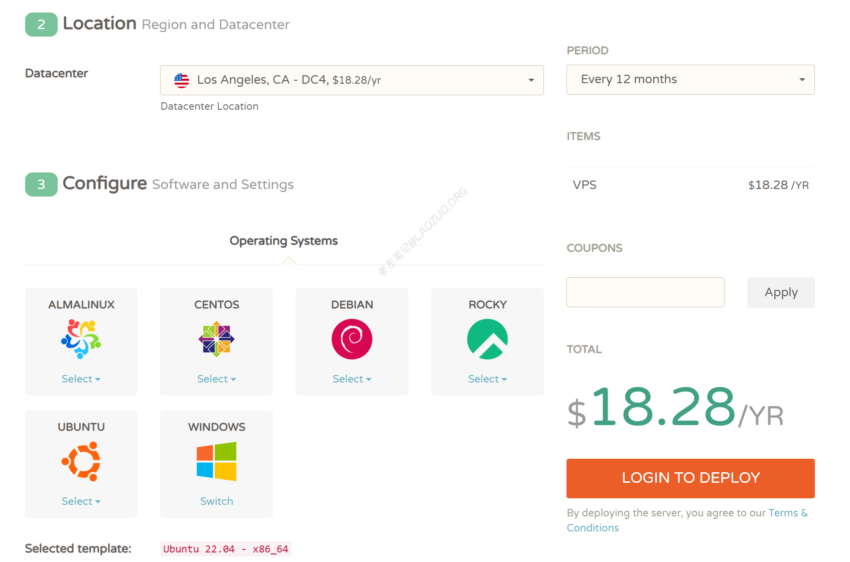850x562 pixels.
Task: Click the ALMALINUX card title
Action: tap(81, 305)
